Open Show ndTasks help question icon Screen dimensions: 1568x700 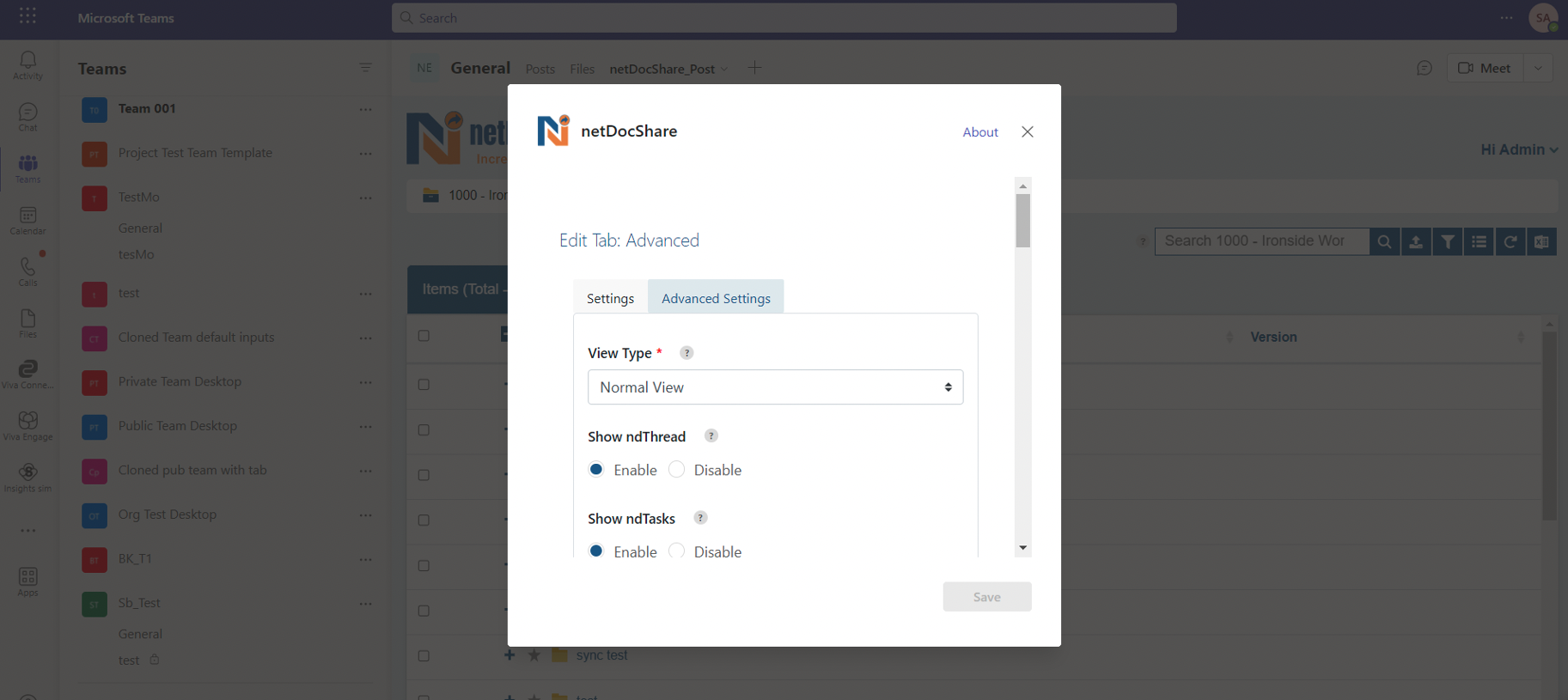(700, 518)
